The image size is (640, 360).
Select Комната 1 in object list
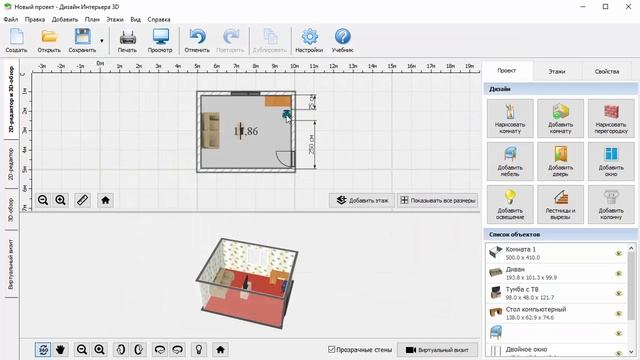point(556,253)
